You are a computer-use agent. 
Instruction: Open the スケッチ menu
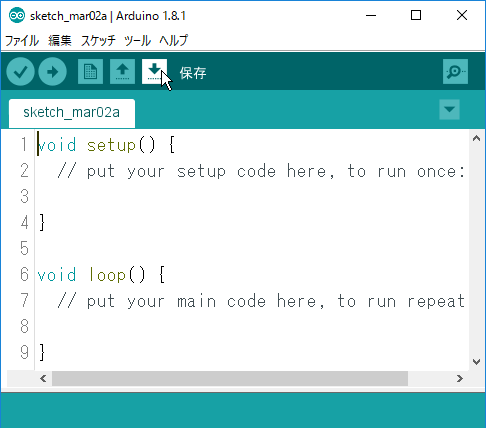click(x=98, y=41)
